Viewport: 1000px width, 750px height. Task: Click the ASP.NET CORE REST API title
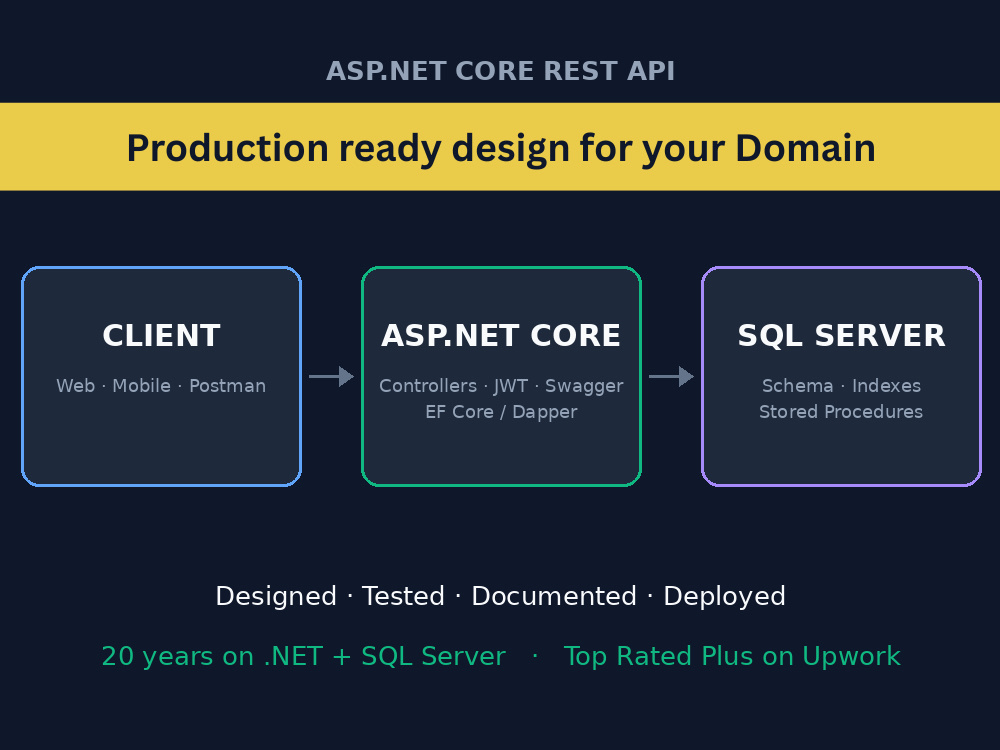point(501,71)
